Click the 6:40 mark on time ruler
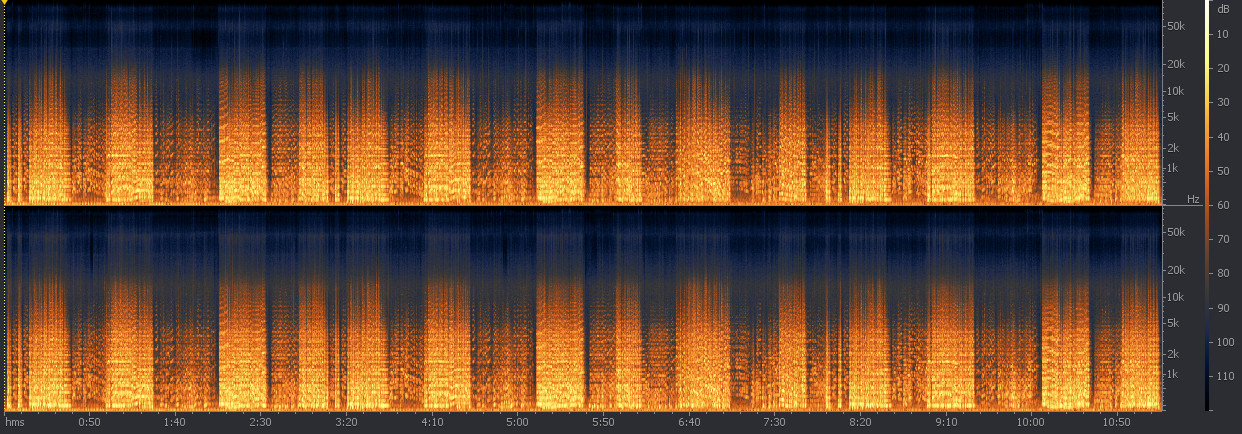The width and height of the screenshot is (1242, 434). (689, 422)
